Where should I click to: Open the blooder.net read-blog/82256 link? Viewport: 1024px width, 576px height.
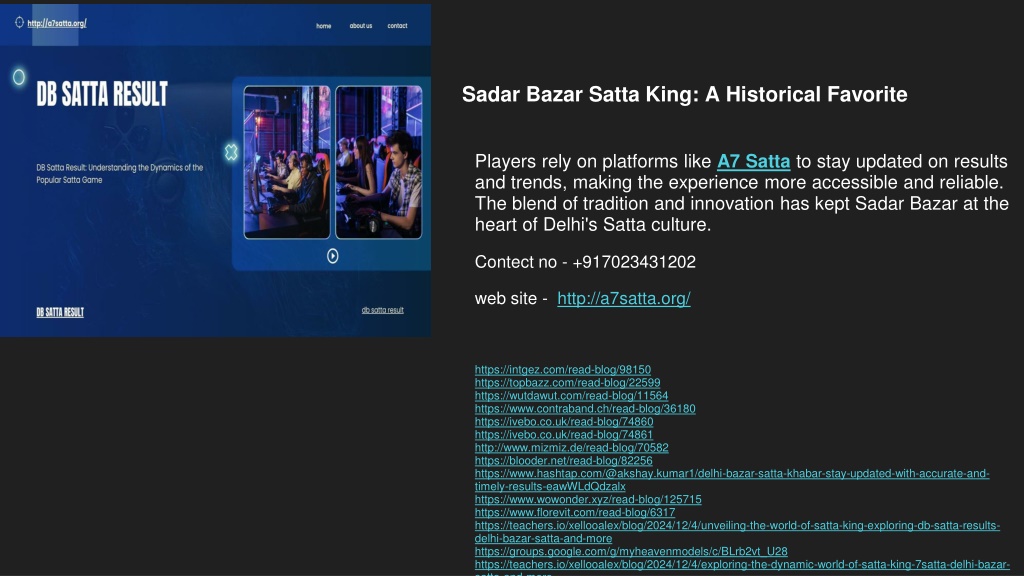point(564,461)
